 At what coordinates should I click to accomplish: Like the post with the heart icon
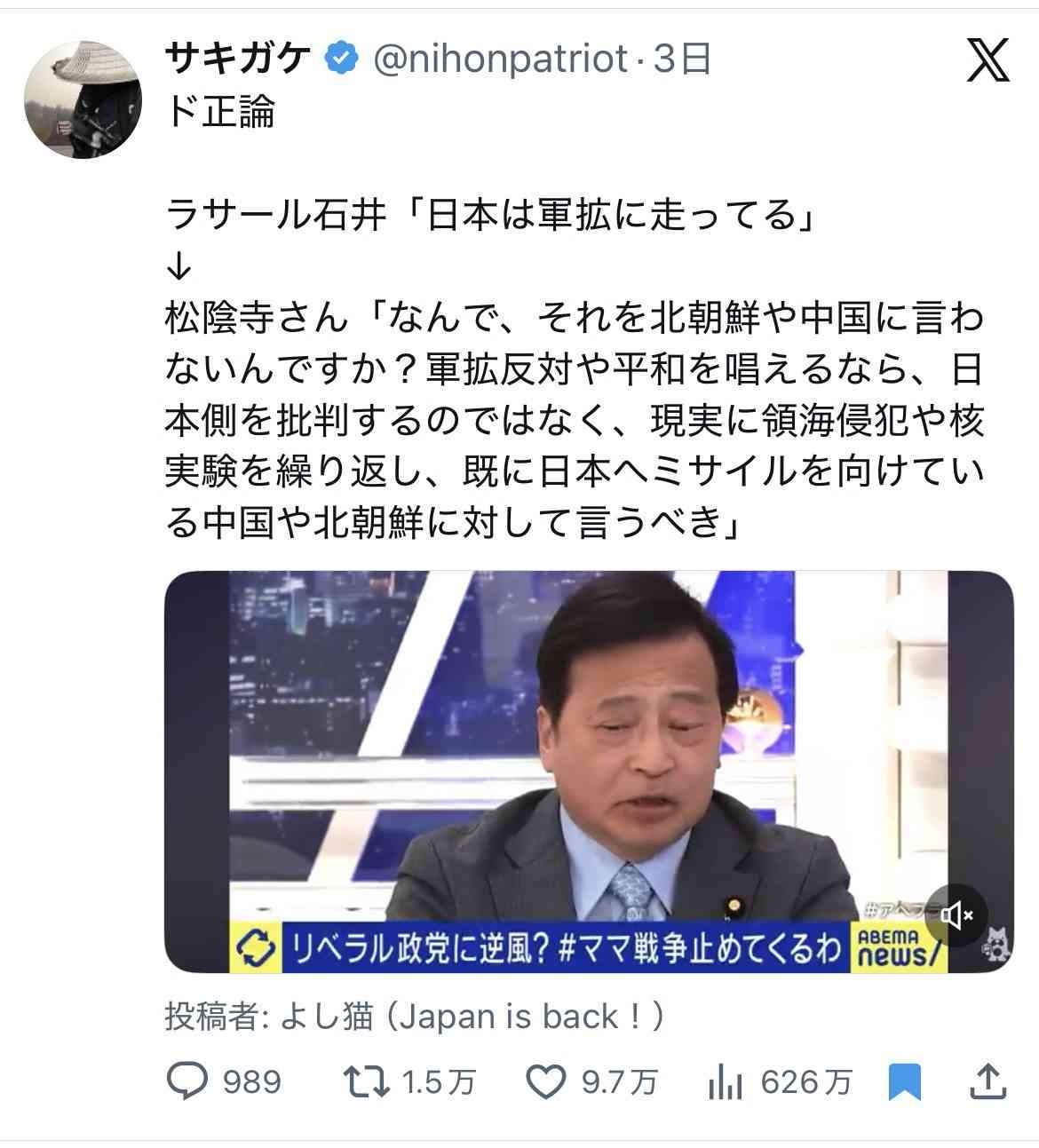coord(546,1081)
